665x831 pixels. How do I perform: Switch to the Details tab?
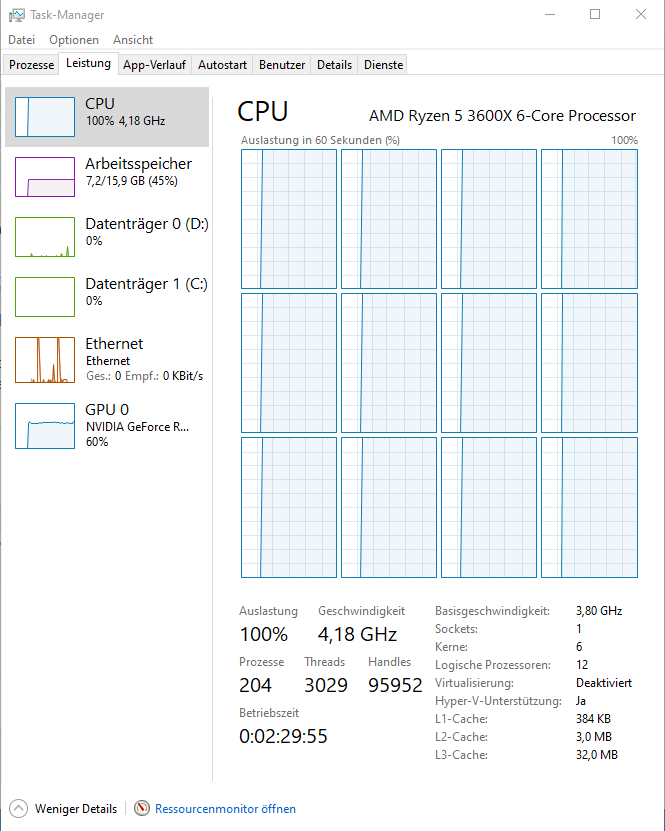pyautogui.click(x=334, y=65)
